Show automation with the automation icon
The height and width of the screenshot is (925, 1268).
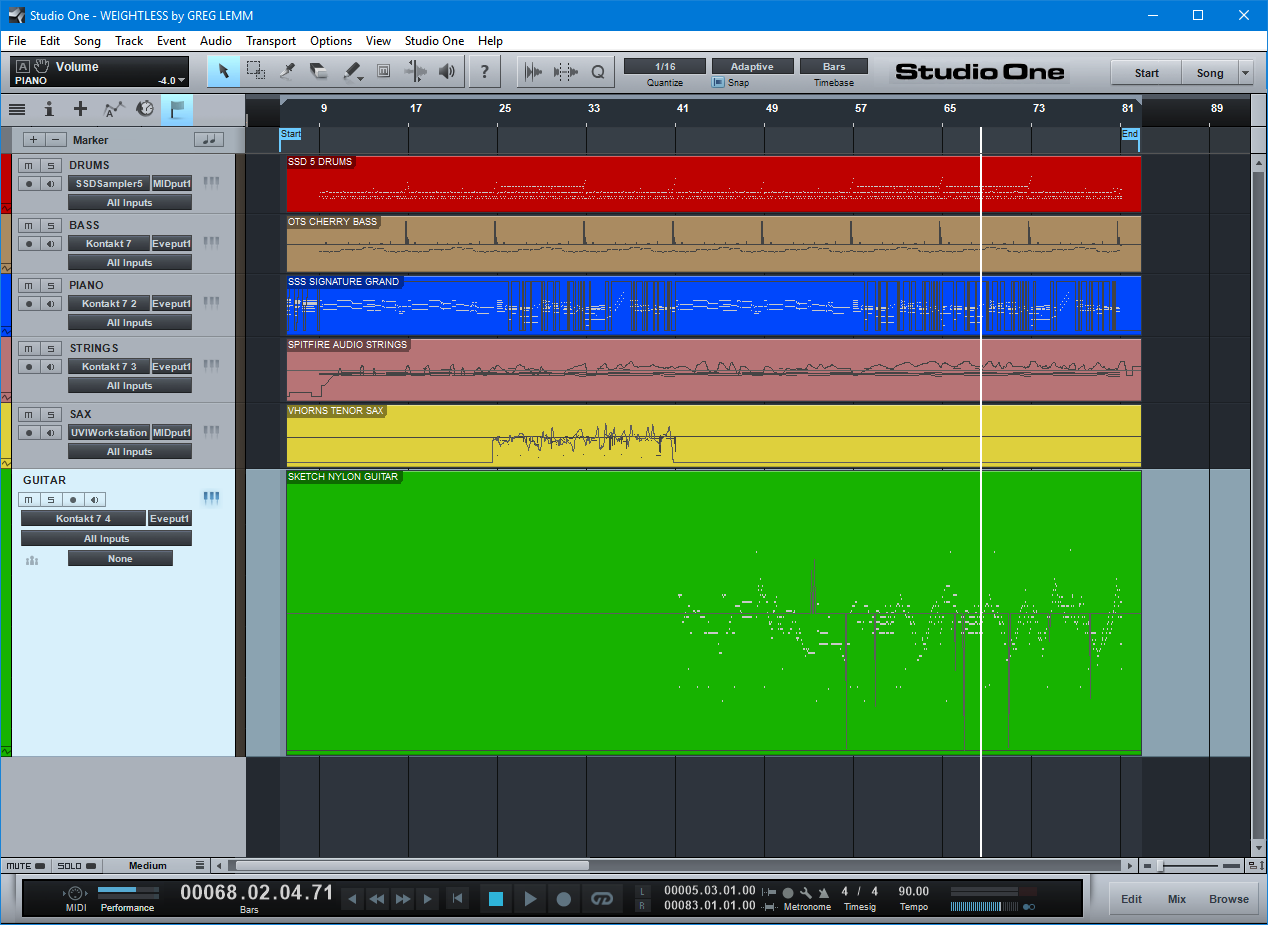point(113,109)
